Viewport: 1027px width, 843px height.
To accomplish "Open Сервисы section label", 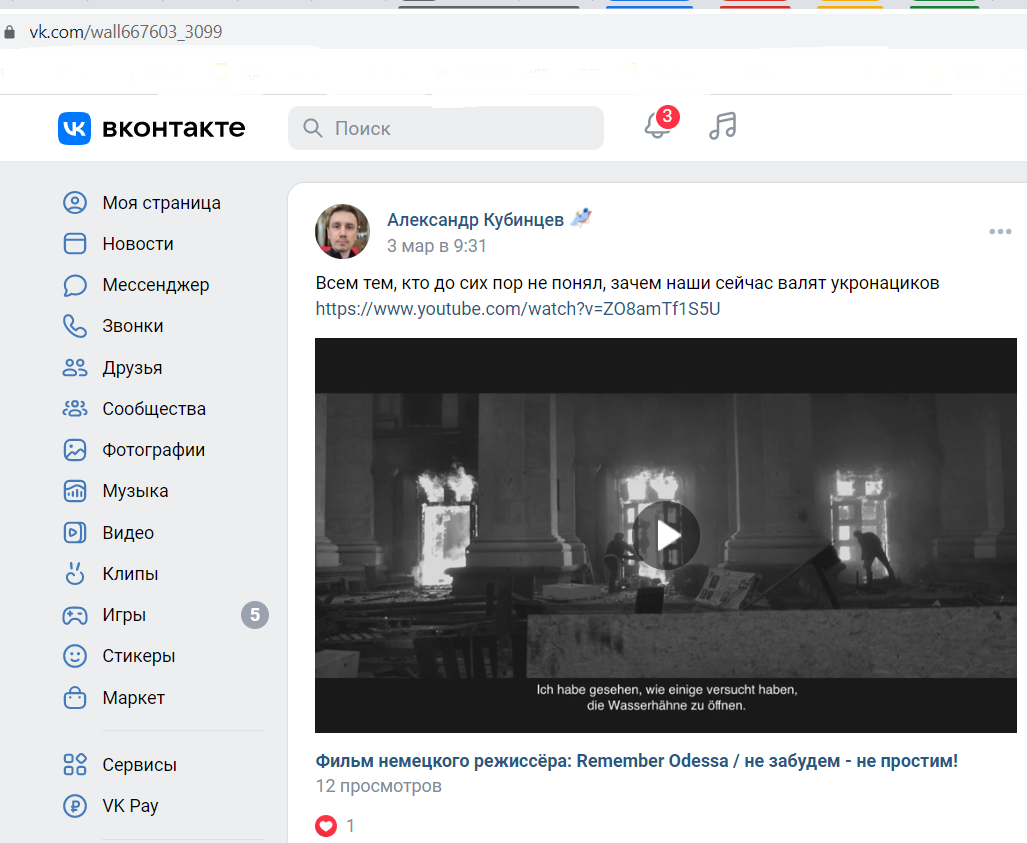I will (139, 764).
